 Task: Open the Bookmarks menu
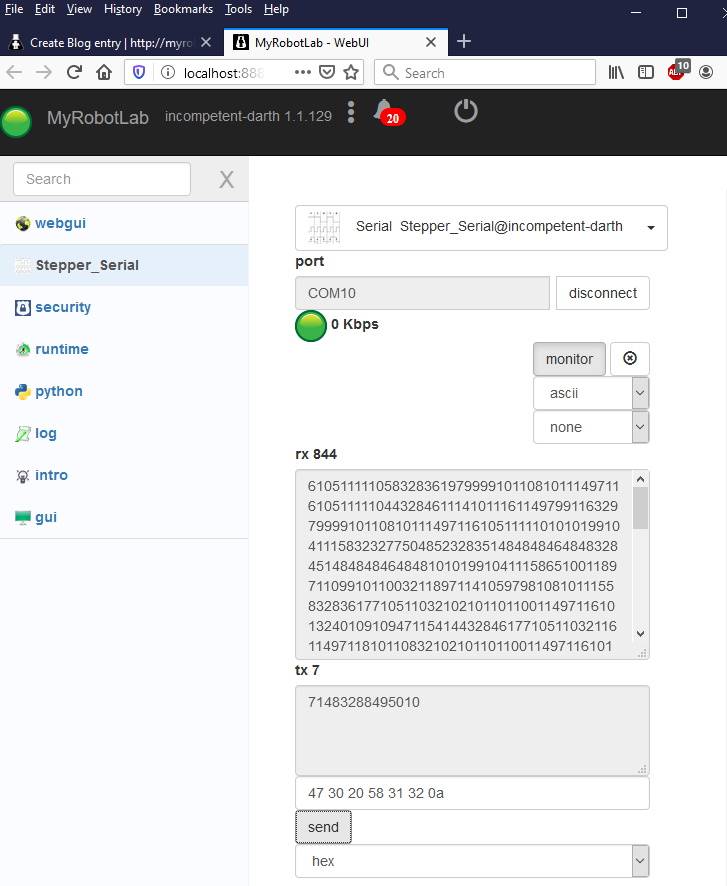click(183, 9)
